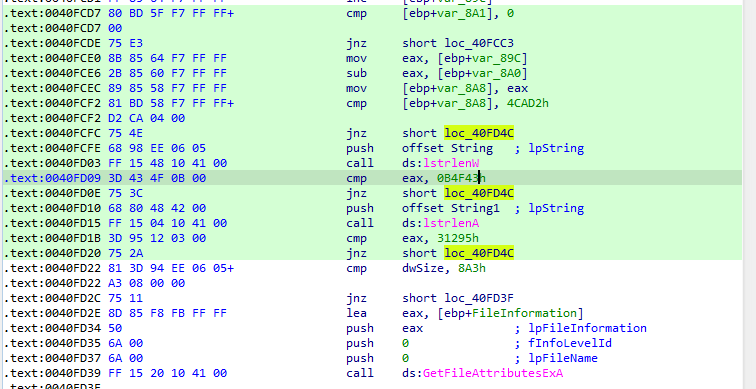Click opcode bytes 8D 85 F8 FB FF FF

[x=167, y=313]
